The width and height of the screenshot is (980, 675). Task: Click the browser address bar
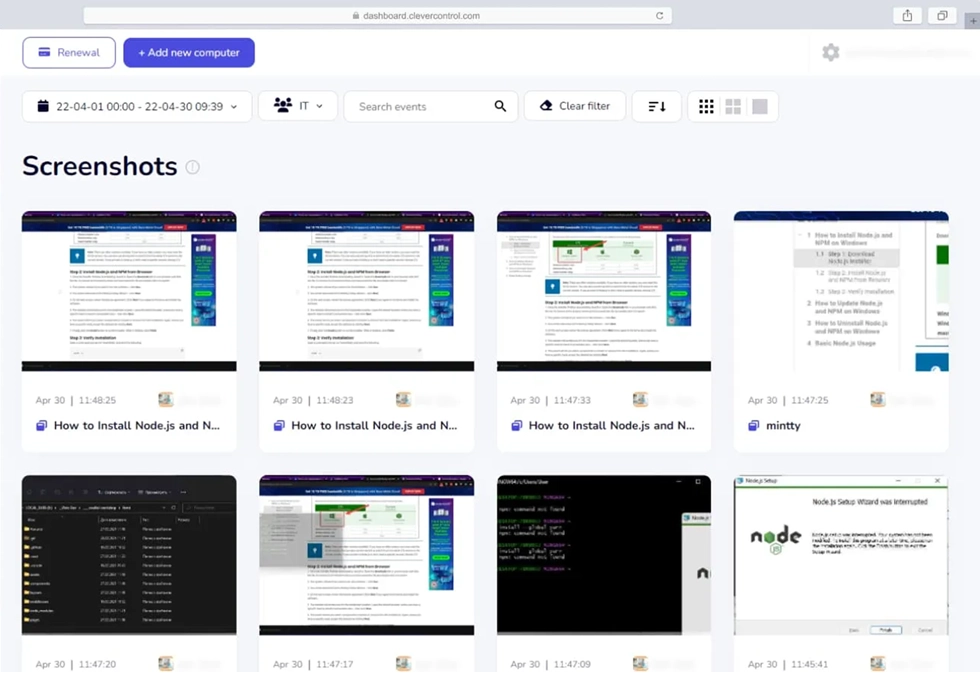(378, 16)
